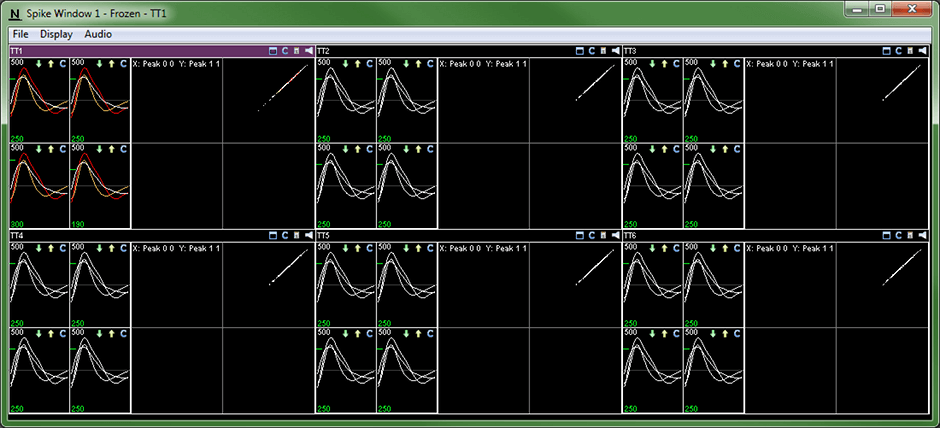Maximize the TT3 panel using its window icon
The height and width of the screenshot is (428, 940).
(885, 50)
